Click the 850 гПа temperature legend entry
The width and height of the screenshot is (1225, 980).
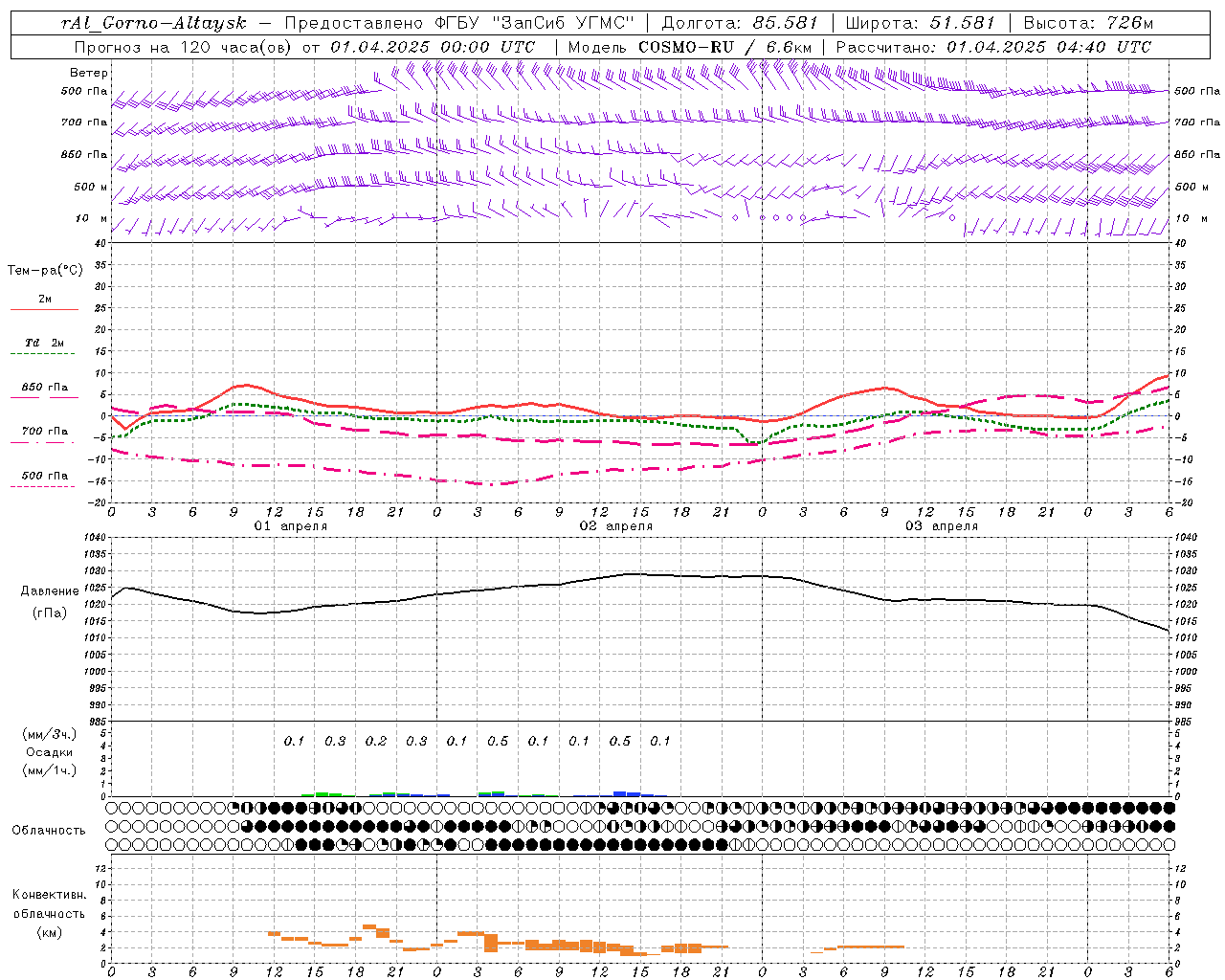click(x=44, y=388)
